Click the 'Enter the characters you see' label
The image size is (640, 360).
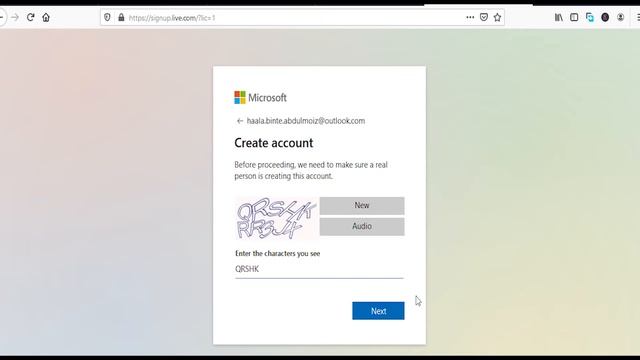pyautogui.click(x=278, y=253)
